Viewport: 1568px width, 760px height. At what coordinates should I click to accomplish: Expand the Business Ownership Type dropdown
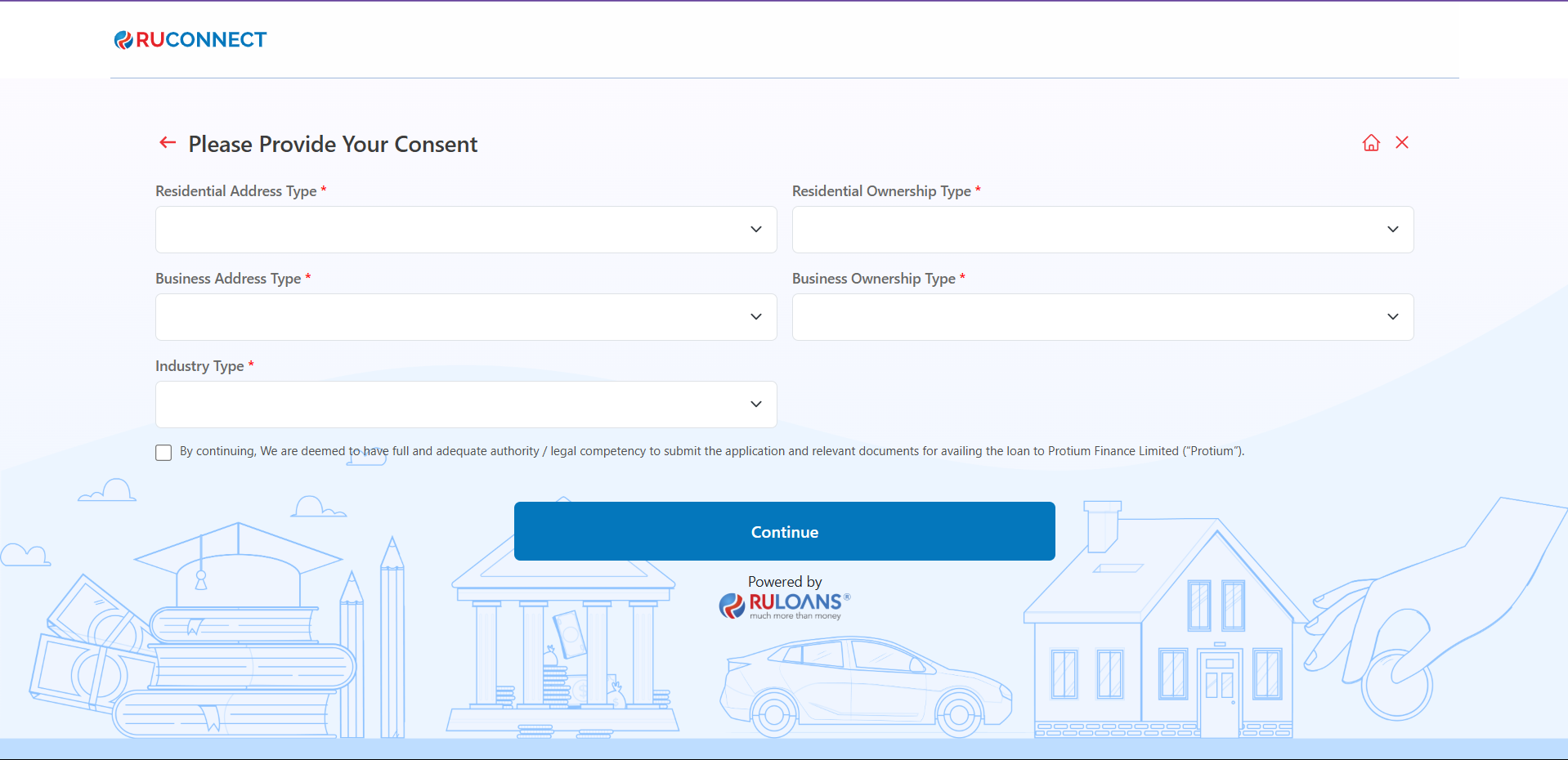pos(1102,317)
